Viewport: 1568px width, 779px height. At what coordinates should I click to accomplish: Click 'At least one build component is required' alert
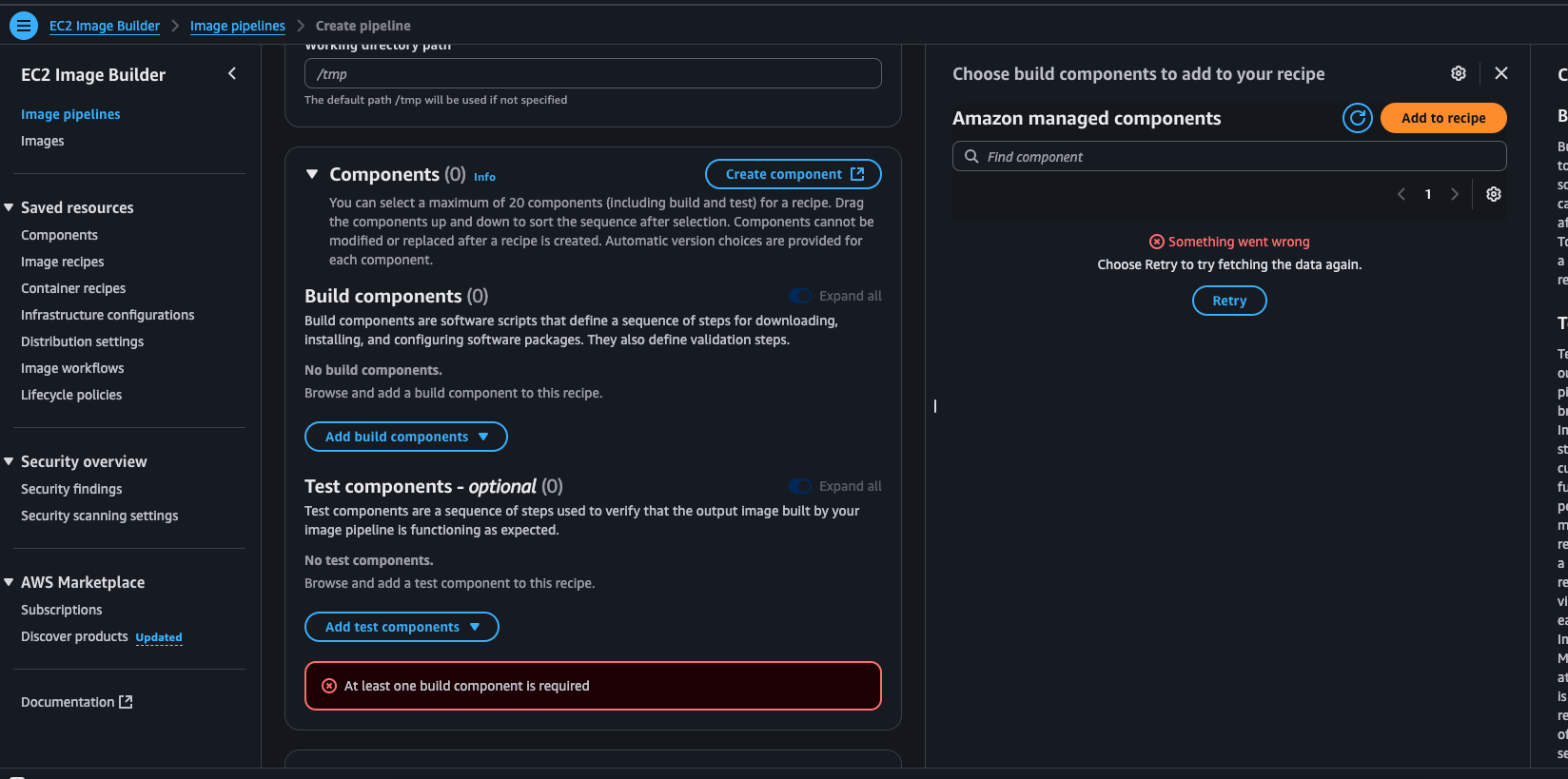[x=593, y=686]
